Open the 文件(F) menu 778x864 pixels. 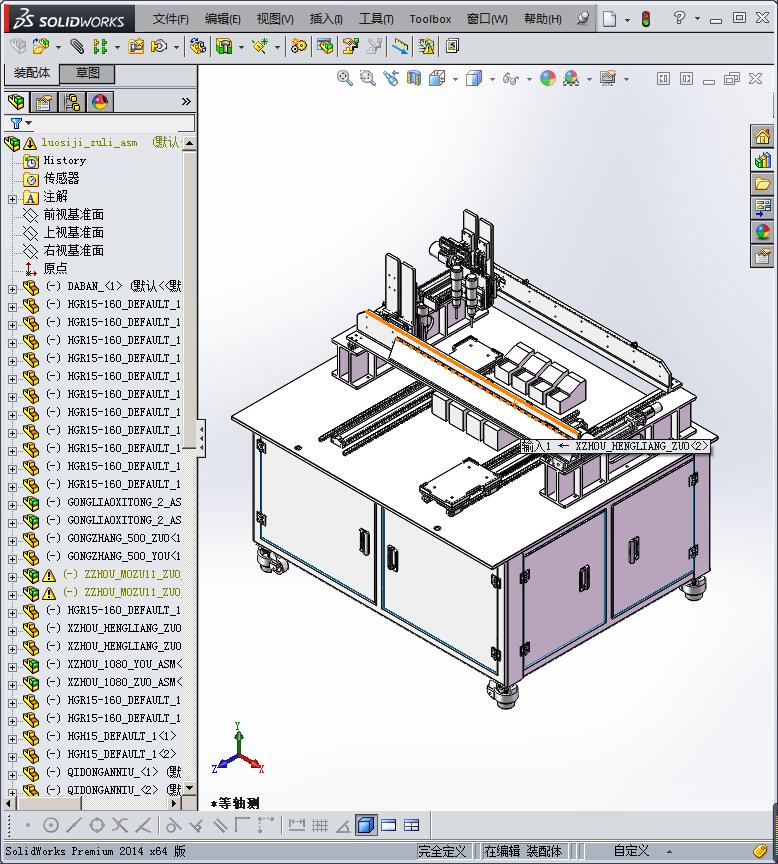tap(170, 19)
